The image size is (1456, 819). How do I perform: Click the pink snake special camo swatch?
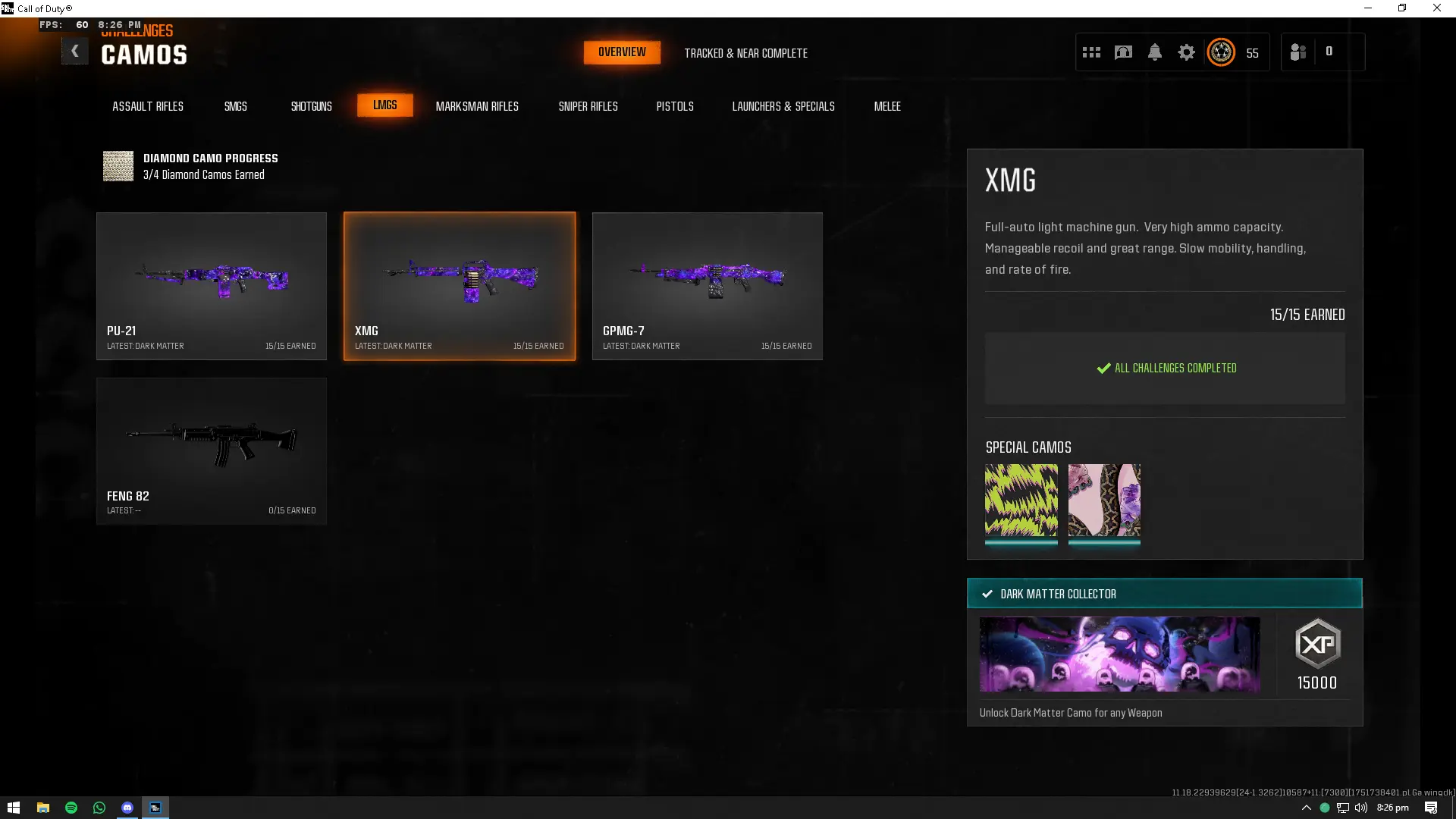coord(1104,500)
